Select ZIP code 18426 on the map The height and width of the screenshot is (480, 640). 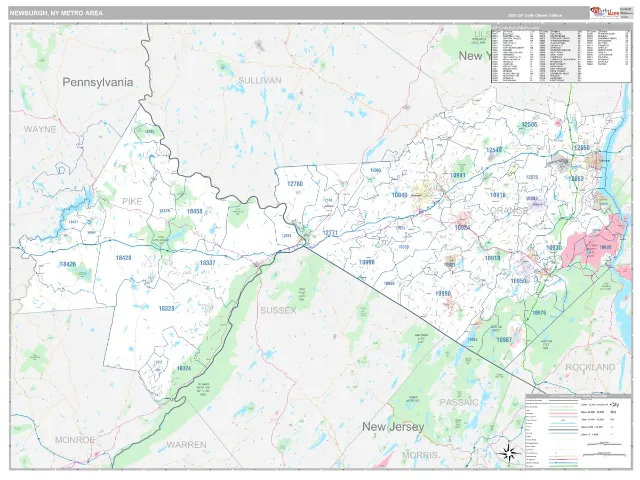pyautogui.click(x=68, y=264)
